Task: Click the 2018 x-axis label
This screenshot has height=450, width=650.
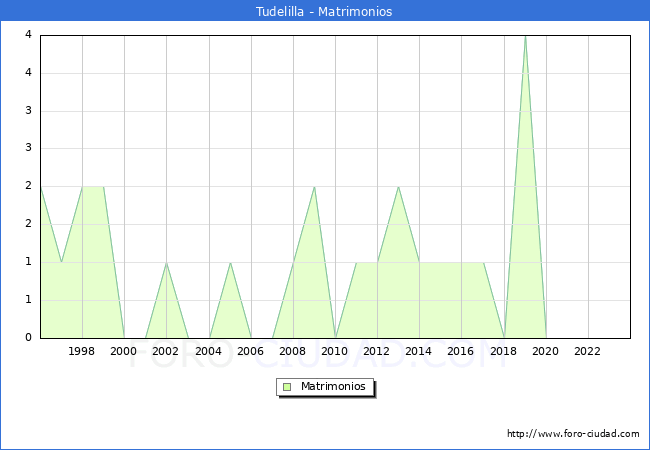Action: point(503,351)
